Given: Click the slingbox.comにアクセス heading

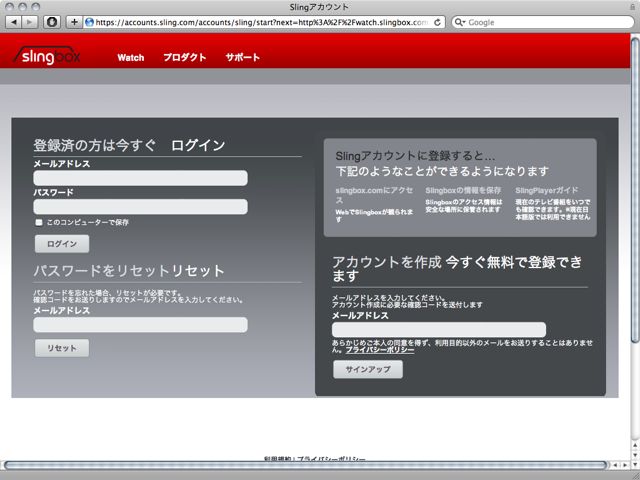Looking at the screenshot, I should [374, 195].
